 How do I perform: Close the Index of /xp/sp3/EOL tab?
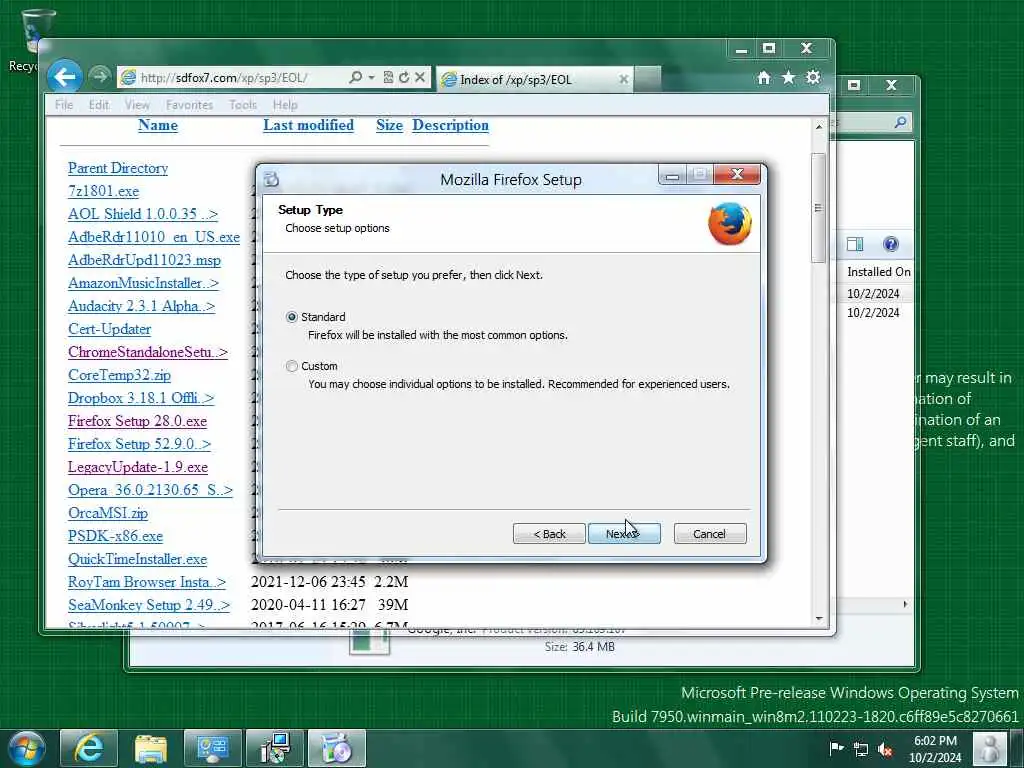coord(624,79)
